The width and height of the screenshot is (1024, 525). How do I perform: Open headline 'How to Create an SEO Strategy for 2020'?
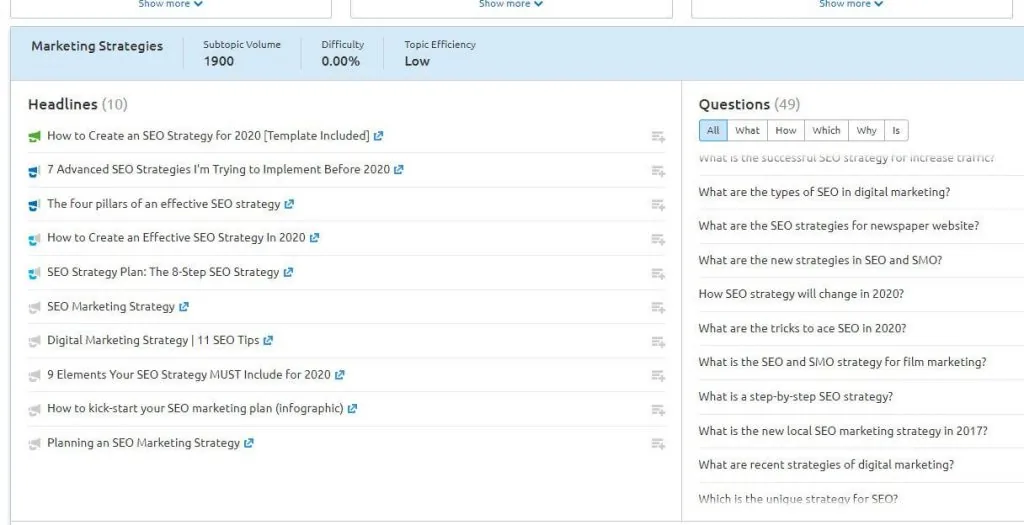(208, 136)
